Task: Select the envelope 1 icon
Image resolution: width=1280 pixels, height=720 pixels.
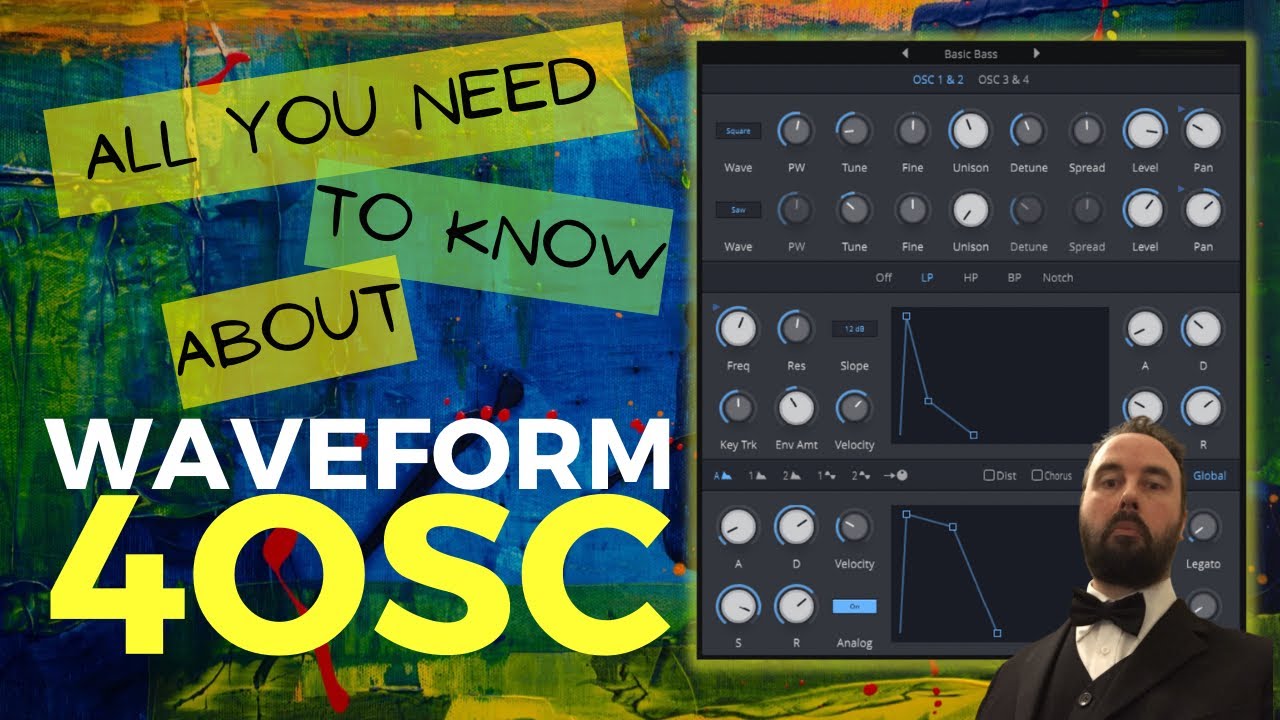Action: click(x=757, y=476)
